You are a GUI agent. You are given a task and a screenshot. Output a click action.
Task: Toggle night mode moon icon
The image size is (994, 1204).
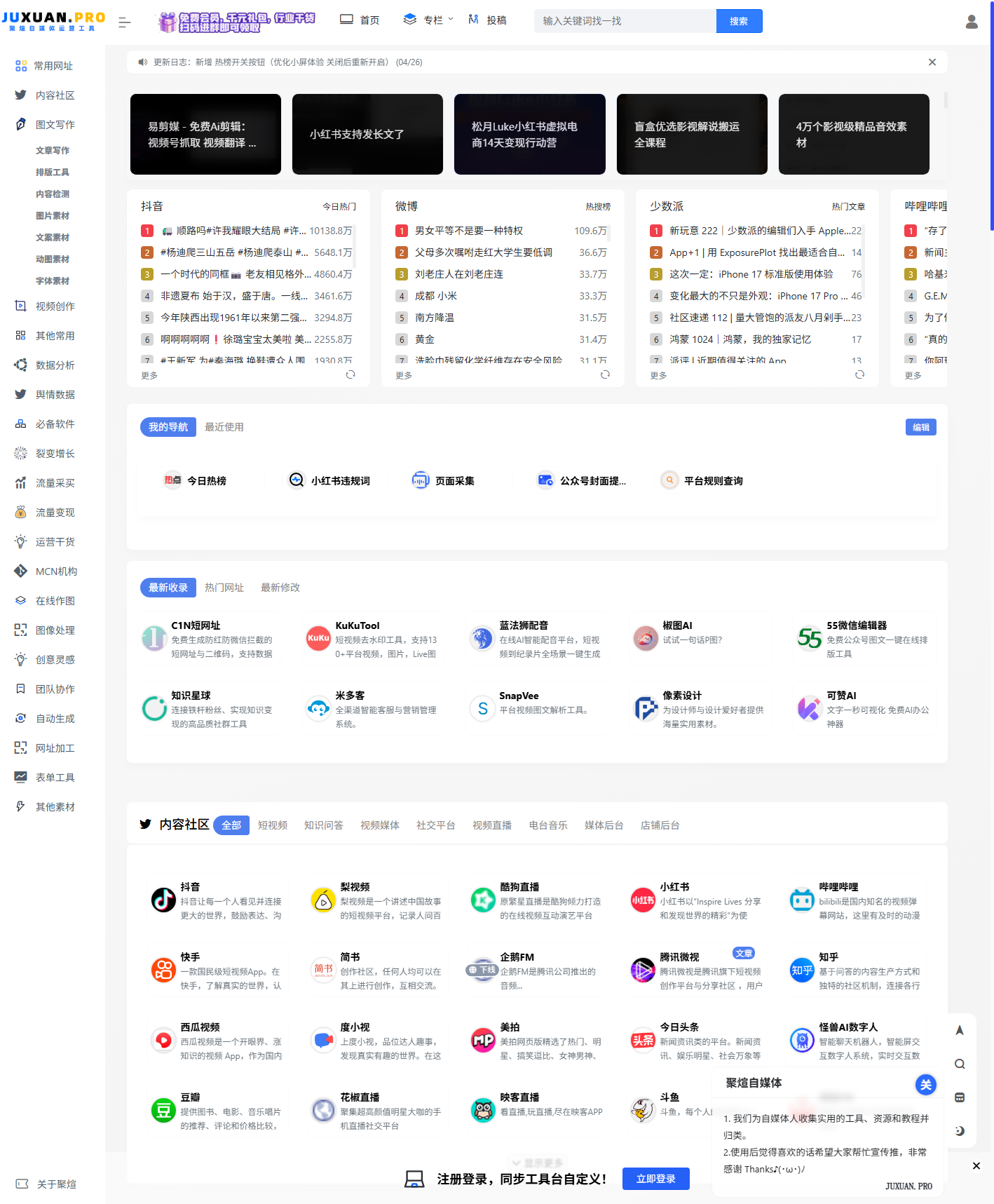(960, 1131)
